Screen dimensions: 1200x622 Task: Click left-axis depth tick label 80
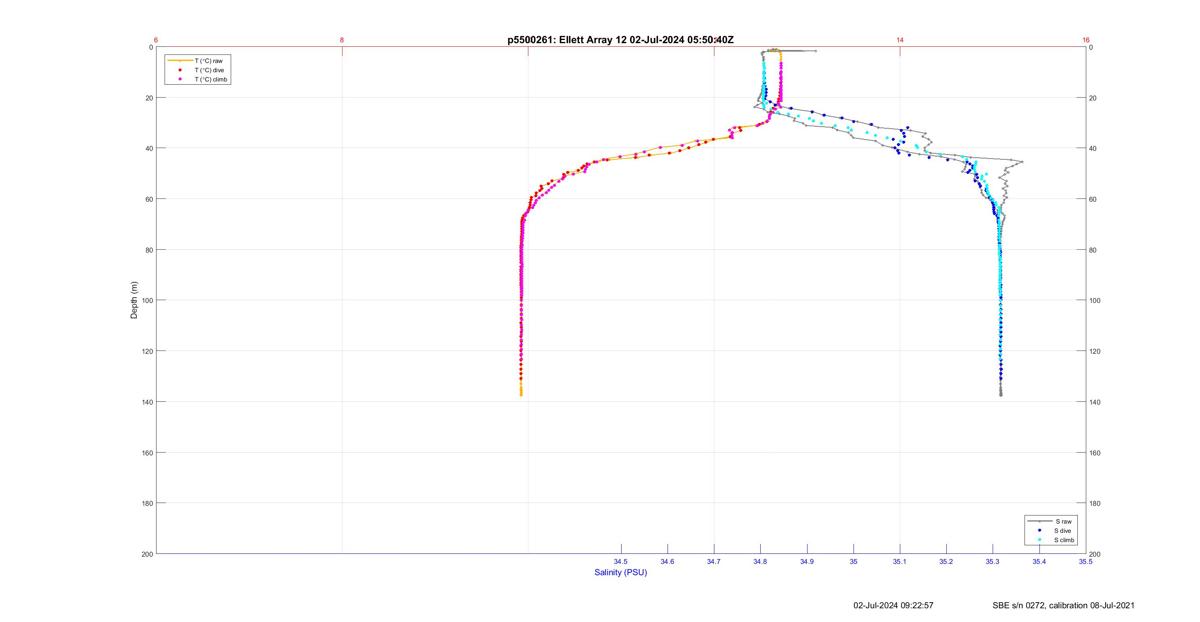tap(149, 250)
